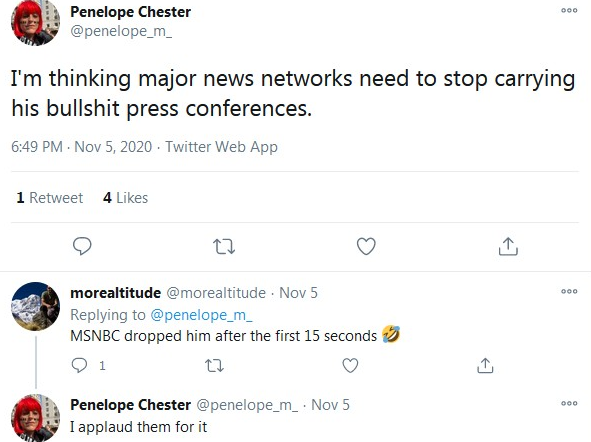591x442 pixels.
Task: View Penelope Chester's avatar on the main tweet
Action: tap(35, 22)
